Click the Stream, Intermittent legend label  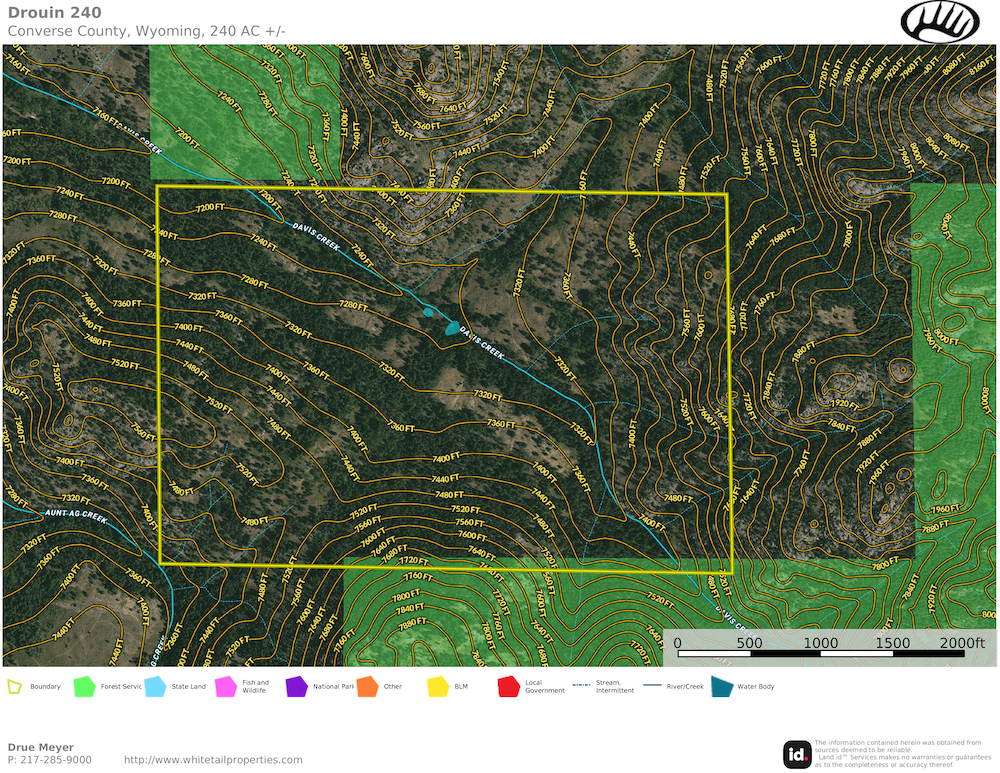614,687
